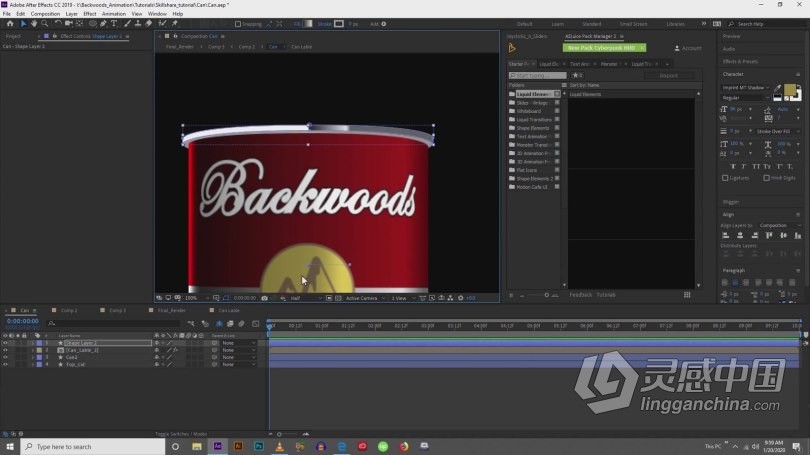
Task: Select the Selection arrow tool
Action: [23, 24]
